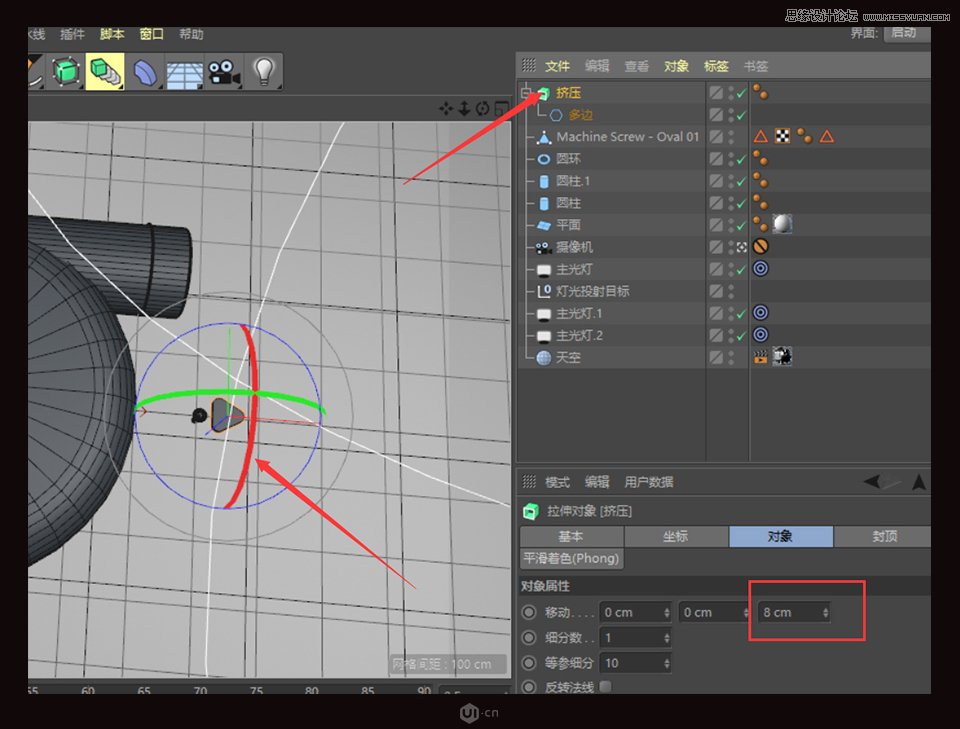Switch to the 封顶 tab
This screenshot has height=729, width=960.
[x=884, y=536]
